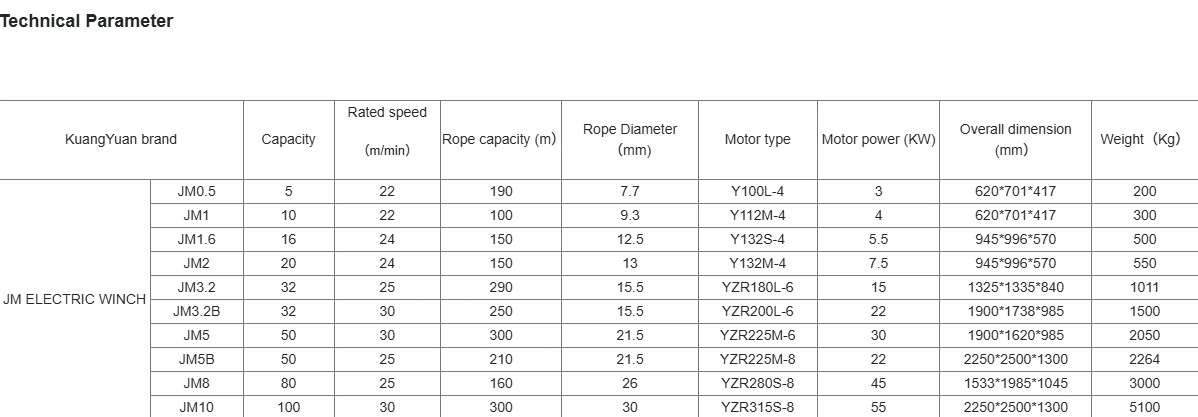Select the Motor power (KW) header
1198x417 pixels.
coord(878,140)
